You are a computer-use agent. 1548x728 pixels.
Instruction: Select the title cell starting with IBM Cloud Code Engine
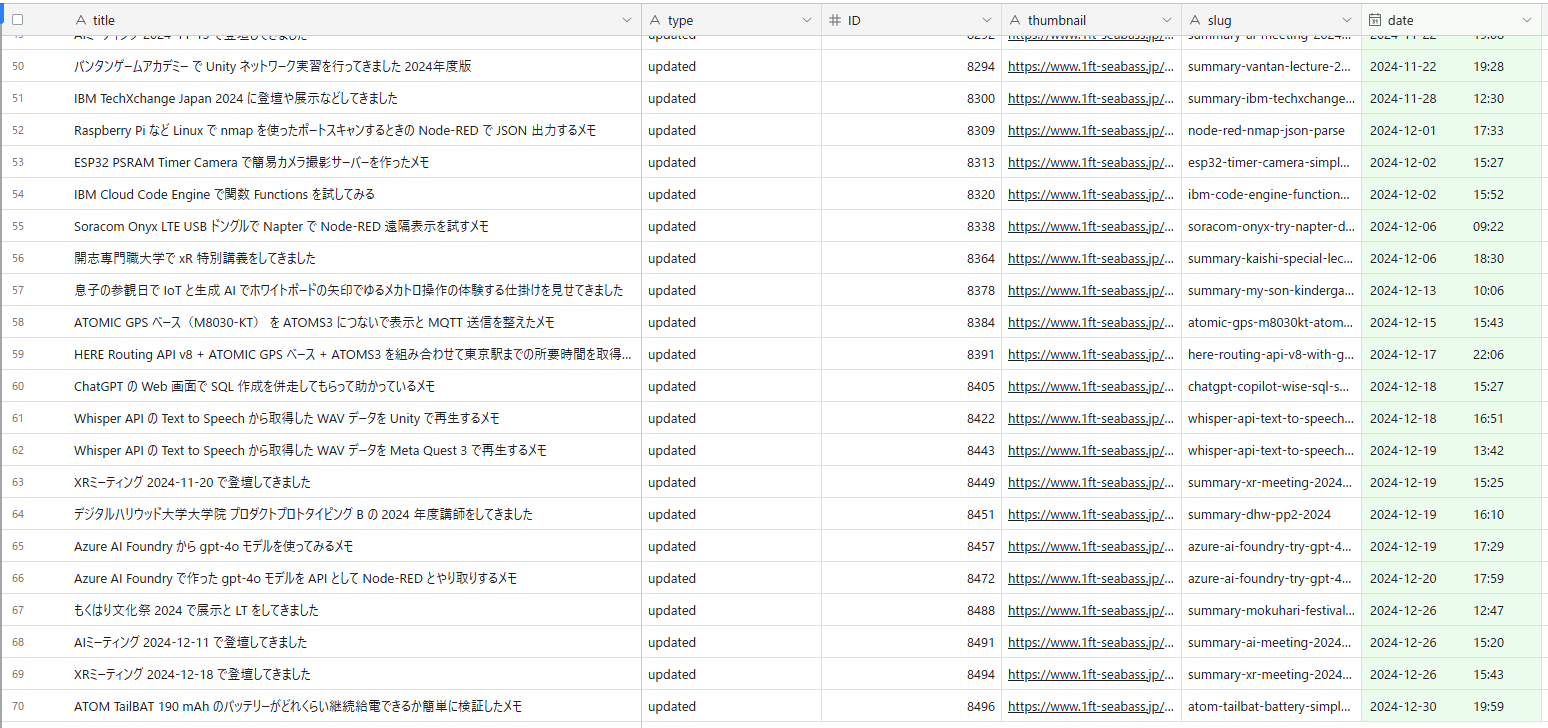tap(224, 195)
